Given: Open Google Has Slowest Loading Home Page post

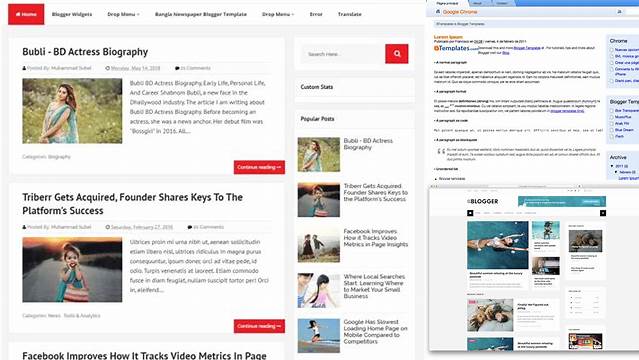Looking at the screenshot, I should coord(375,331).
